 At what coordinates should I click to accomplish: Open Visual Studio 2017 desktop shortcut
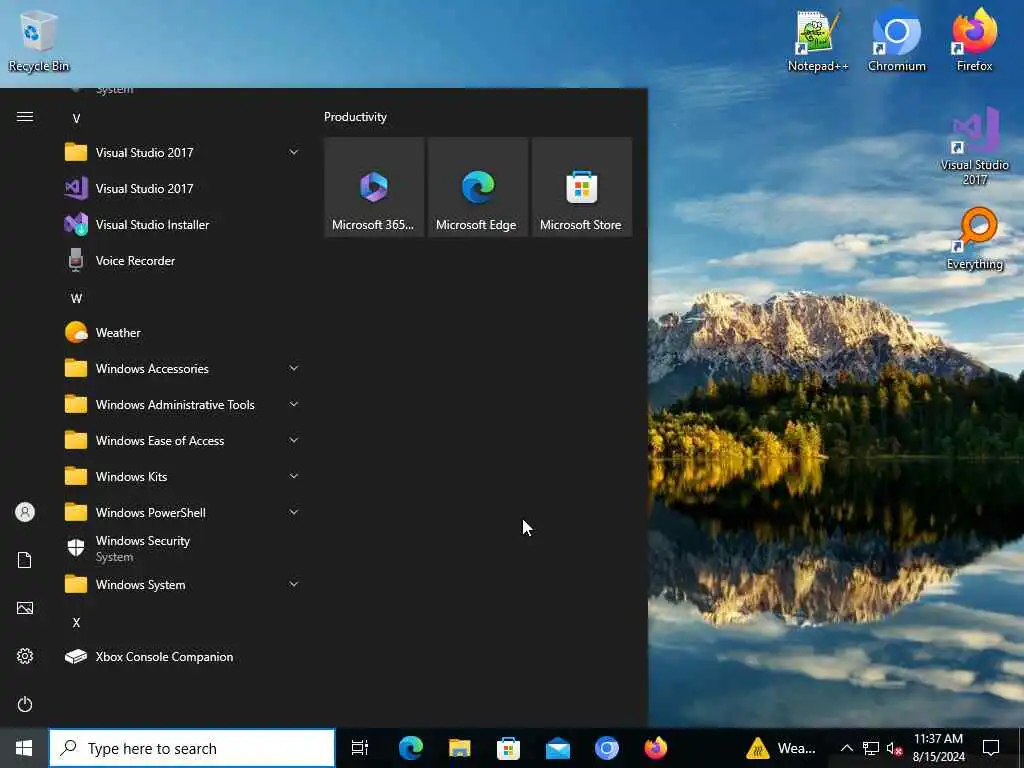[x=974, y=147]
